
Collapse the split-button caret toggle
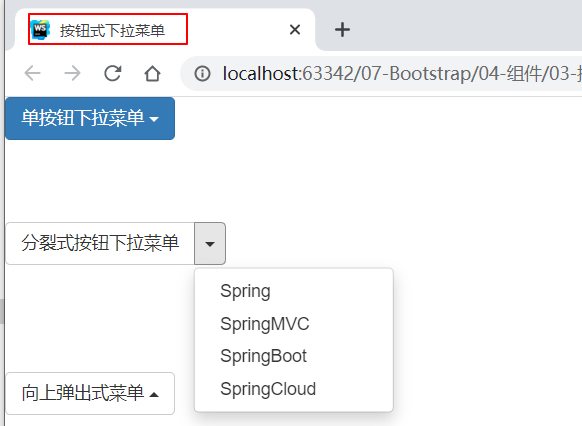pos(210,243)
